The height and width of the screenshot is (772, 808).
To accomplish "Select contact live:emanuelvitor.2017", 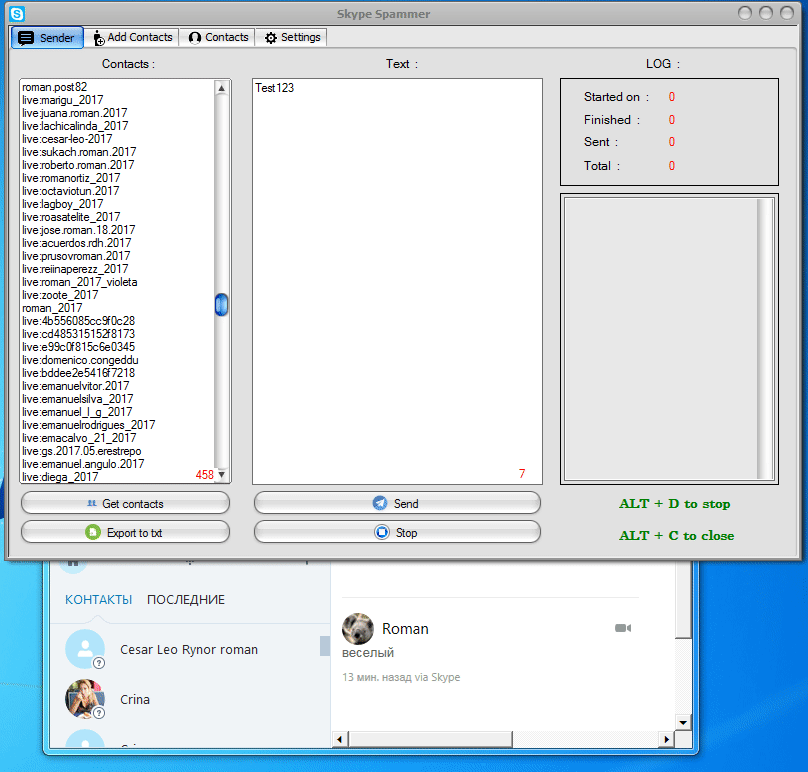I will coord(76,385).
